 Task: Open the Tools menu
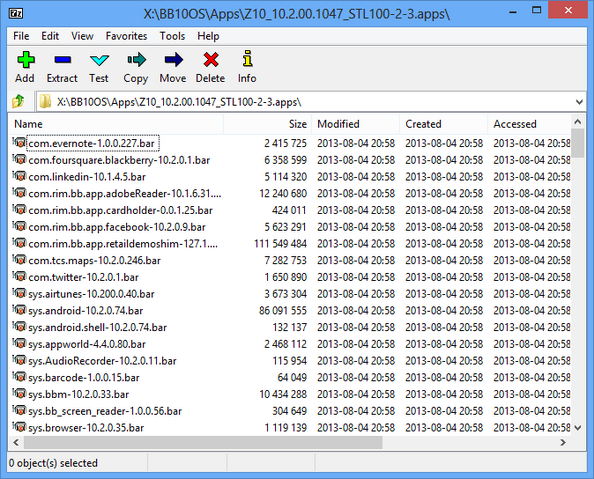pos(172,36)
